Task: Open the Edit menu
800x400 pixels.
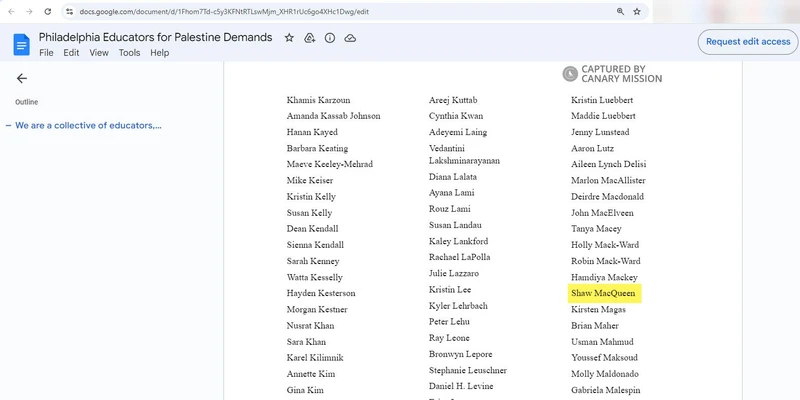Action: [71, 53]
